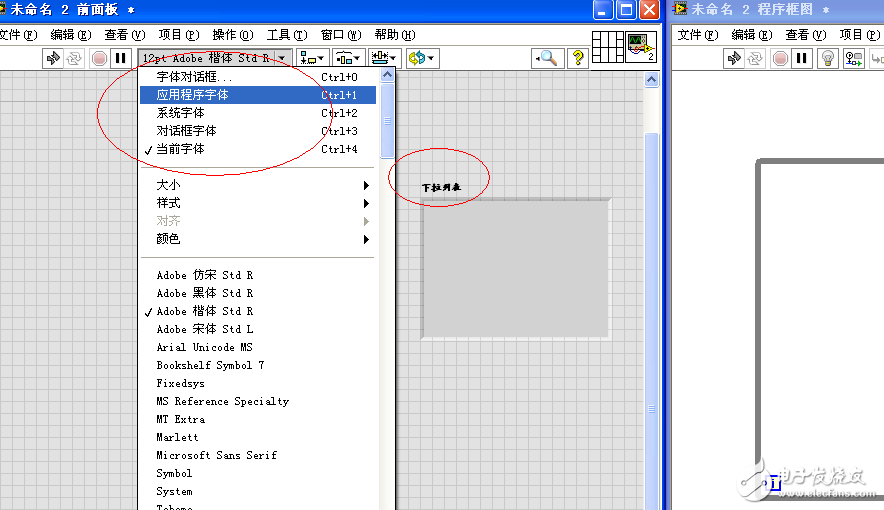Click the magnifier Search icon
The height and width of the screenshot is (510, 884).
[547, 58]
